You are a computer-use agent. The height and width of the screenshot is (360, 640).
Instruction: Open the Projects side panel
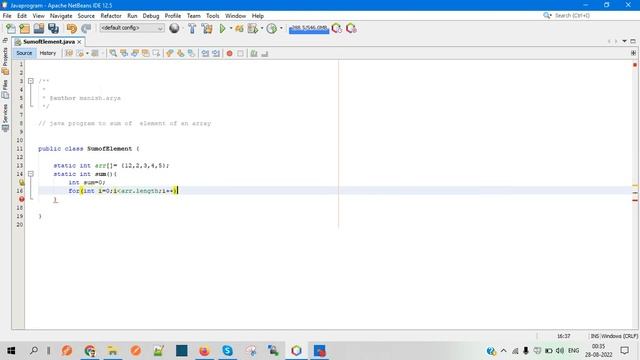(x=5, y=60)
